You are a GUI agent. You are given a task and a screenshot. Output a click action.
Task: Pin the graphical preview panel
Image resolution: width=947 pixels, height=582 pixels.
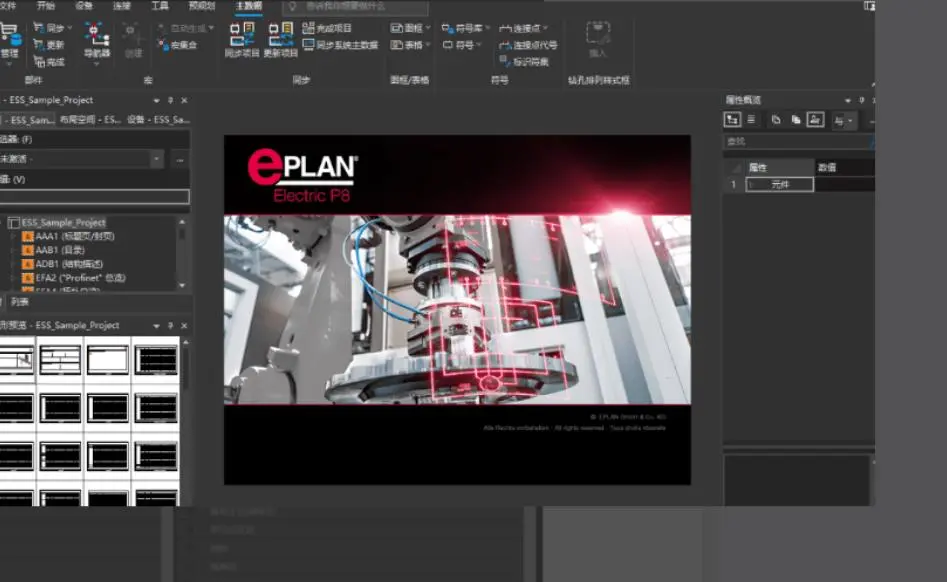click(170, 325)
